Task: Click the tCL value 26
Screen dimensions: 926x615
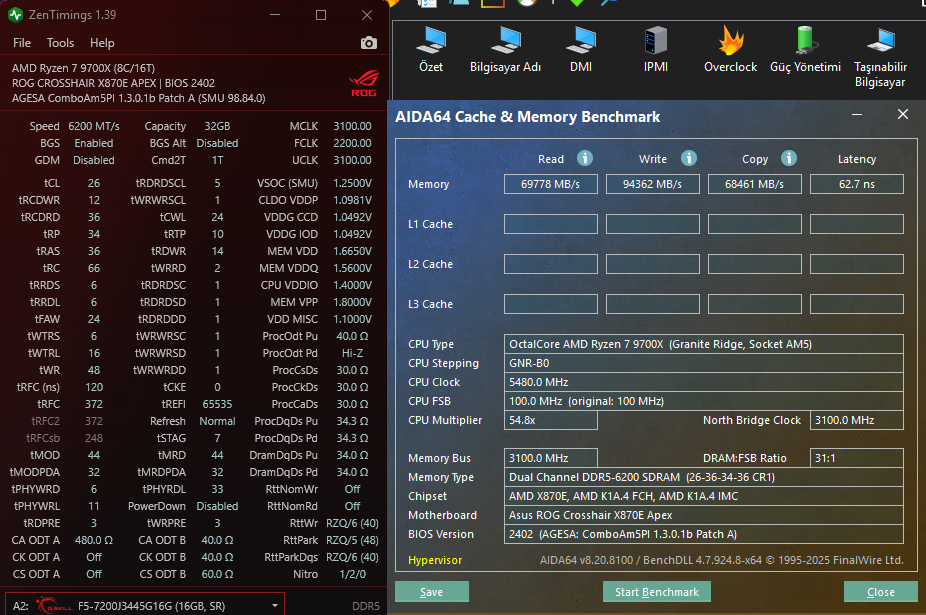Action: coord(94,183)
